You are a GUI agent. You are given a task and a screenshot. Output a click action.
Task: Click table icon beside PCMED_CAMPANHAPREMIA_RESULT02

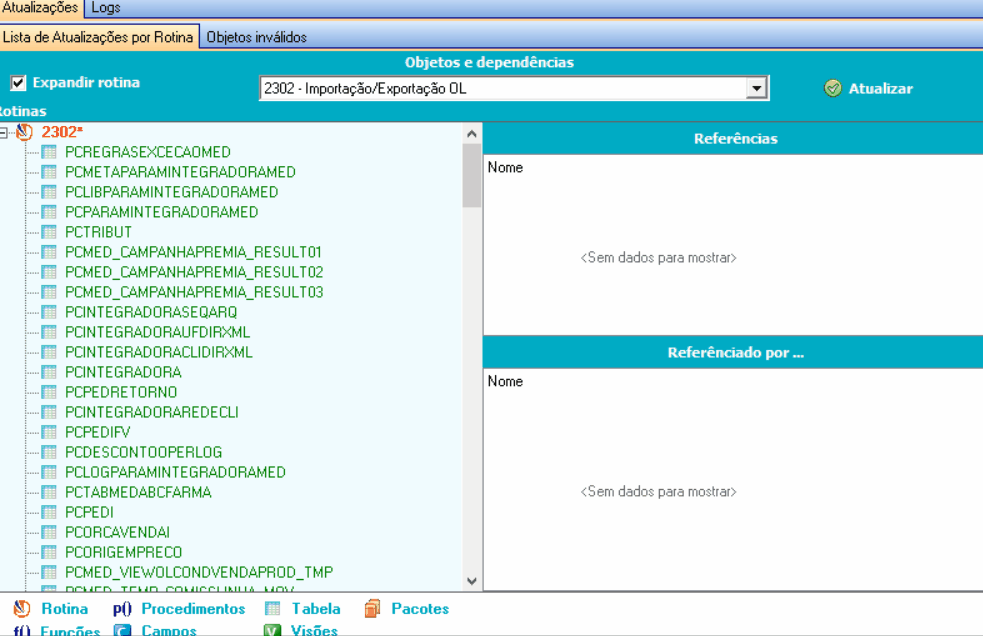coord(49,272)
